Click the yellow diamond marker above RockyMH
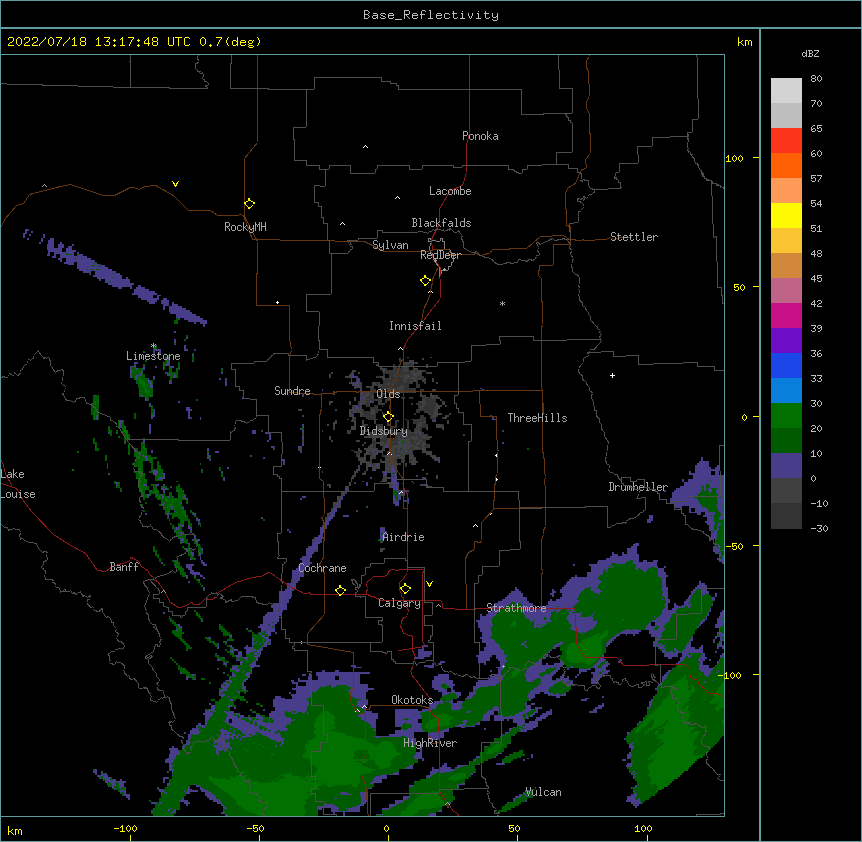This screenshot has height=842, width=862. tap(249, 204)
